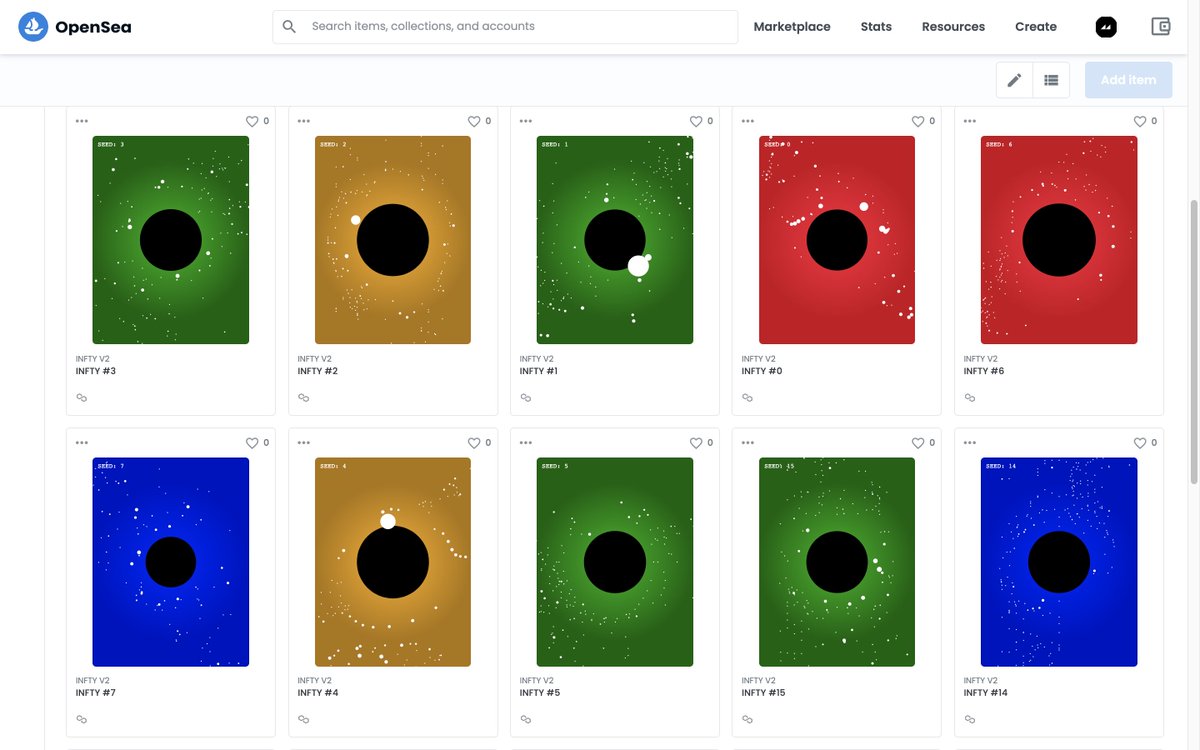Click the chain link icon under INFTY #15
This screenshot has height=750, width=1200.
coord(748,719)
